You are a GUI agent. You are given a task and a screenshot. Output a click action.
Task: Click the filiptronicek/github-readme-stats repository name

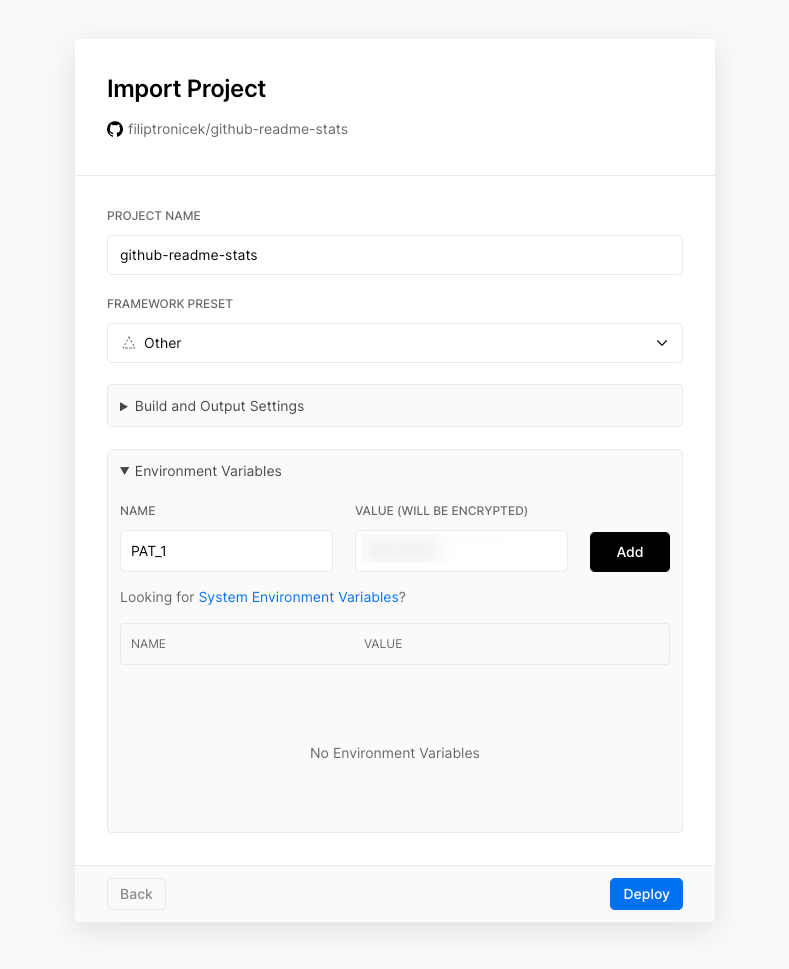238,129
